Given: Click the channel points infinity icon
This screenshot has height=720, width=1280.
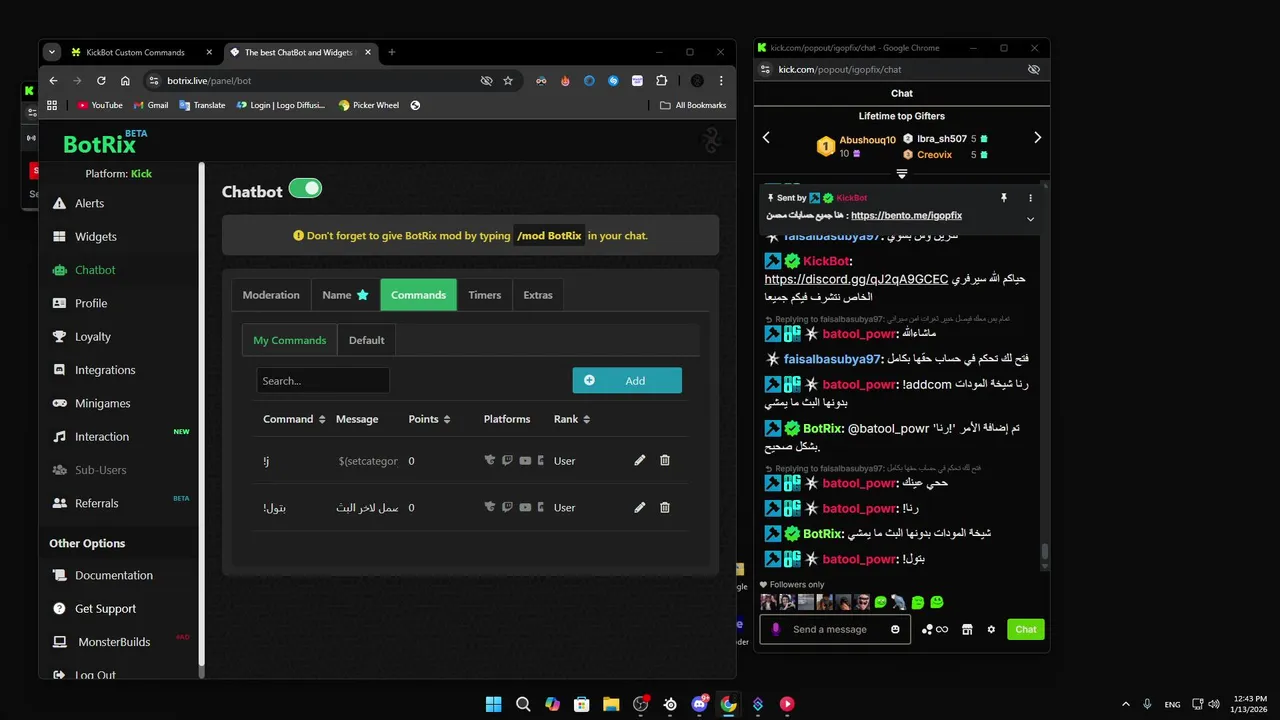Looking at the screenshot, I should [935, 629].
